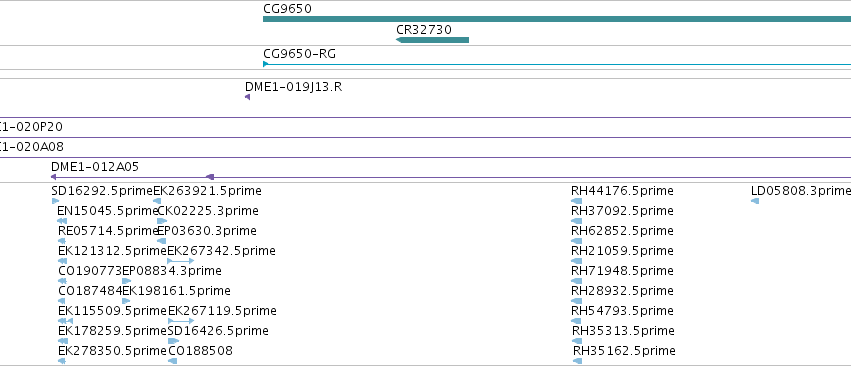
Task: Select the LD05808.3prime EST marker
Action: [x=755, y=201]
